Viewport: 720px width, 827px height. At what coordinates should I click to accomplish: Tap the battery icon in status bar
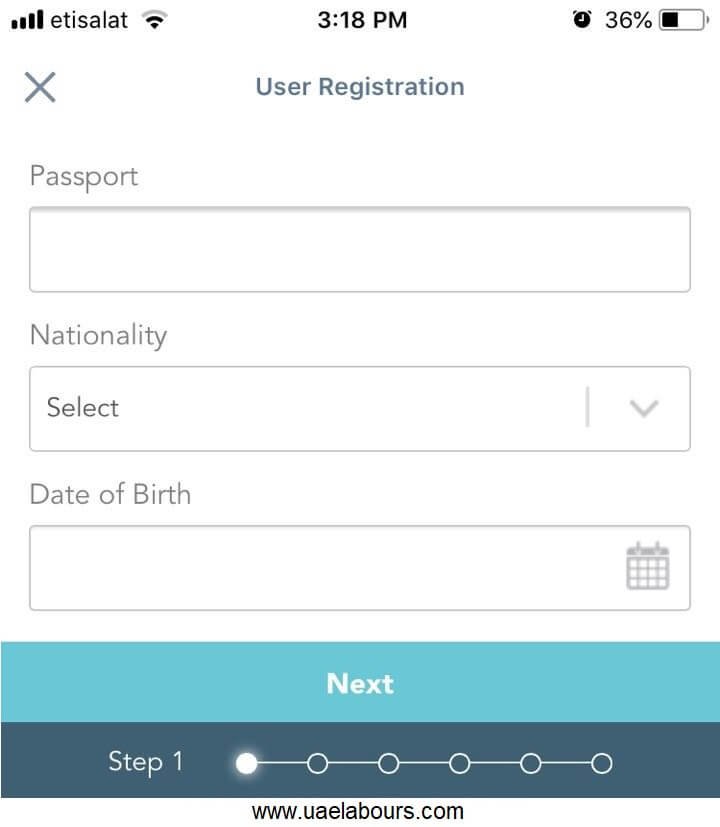(x=684, y=20)
